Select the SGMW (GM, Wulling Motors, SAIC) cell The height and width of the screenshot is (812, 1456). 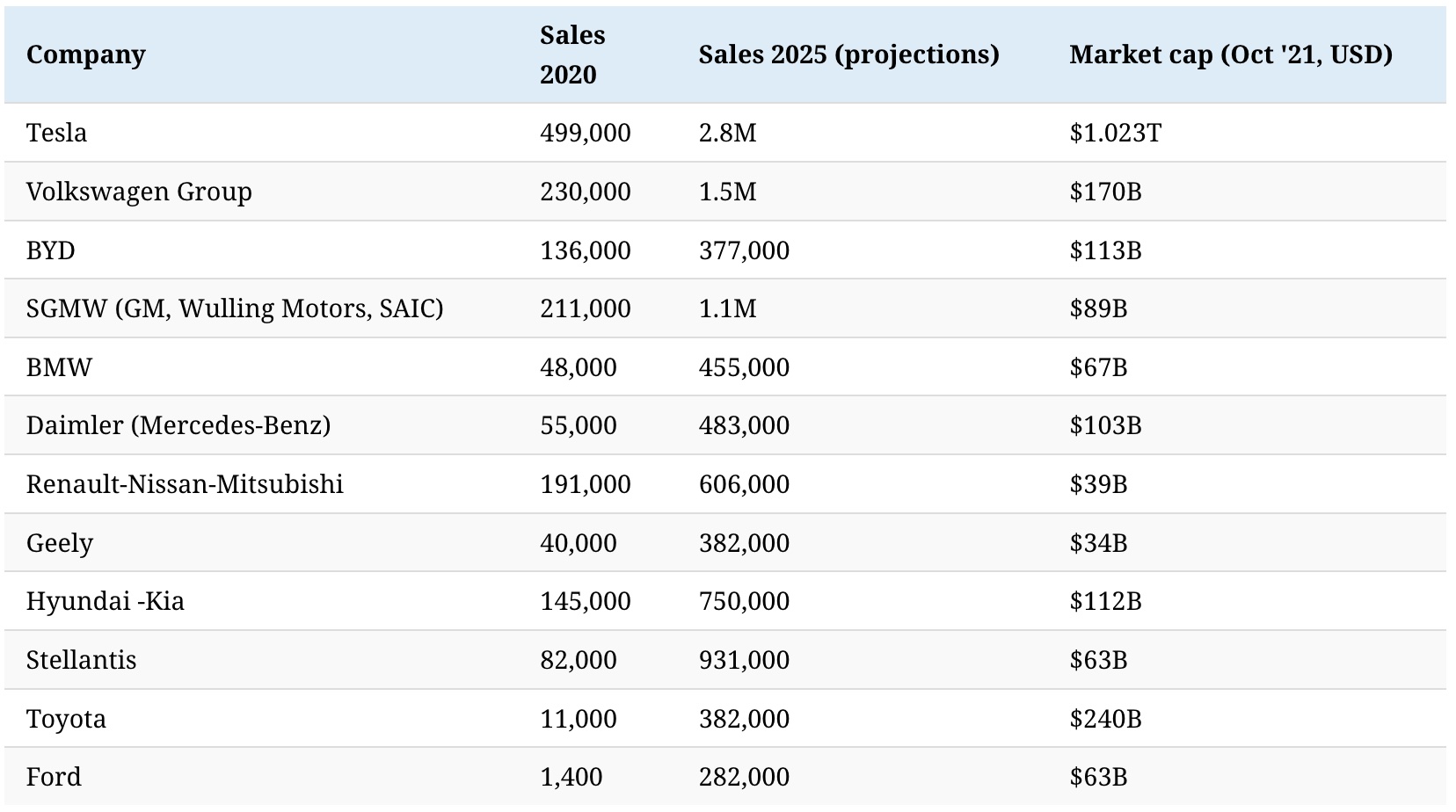[235, 308]
